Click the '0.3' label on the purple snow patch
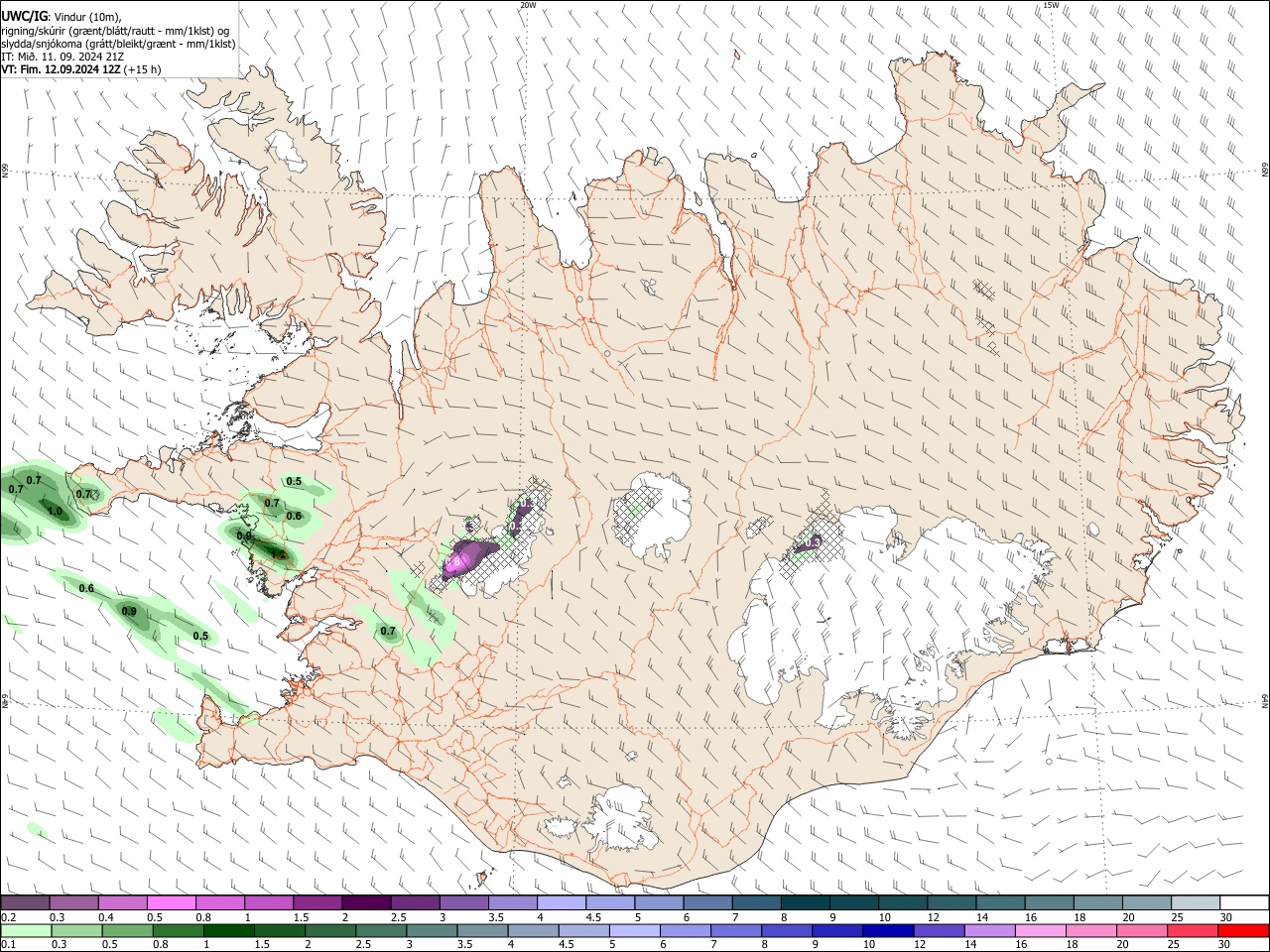1270x952 pixels. click(x=813, y=542)
